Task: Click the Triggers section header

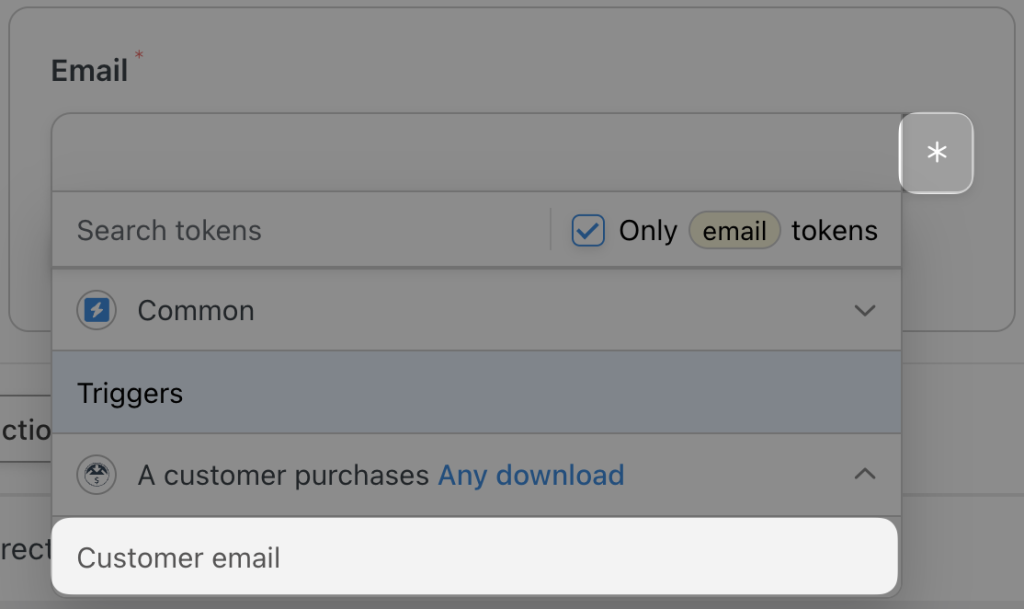Action: (130, 393)
